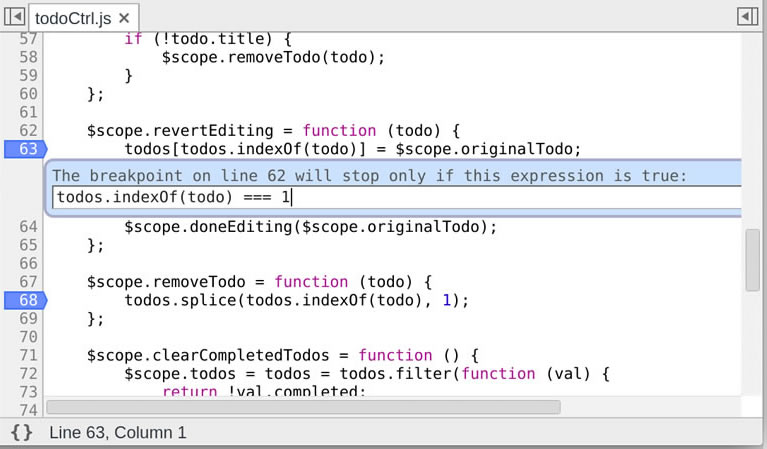The image size is (767, 449).
Task: Click line number 62 in gutter
Action: pyautogui.click(x=27, y=130)
